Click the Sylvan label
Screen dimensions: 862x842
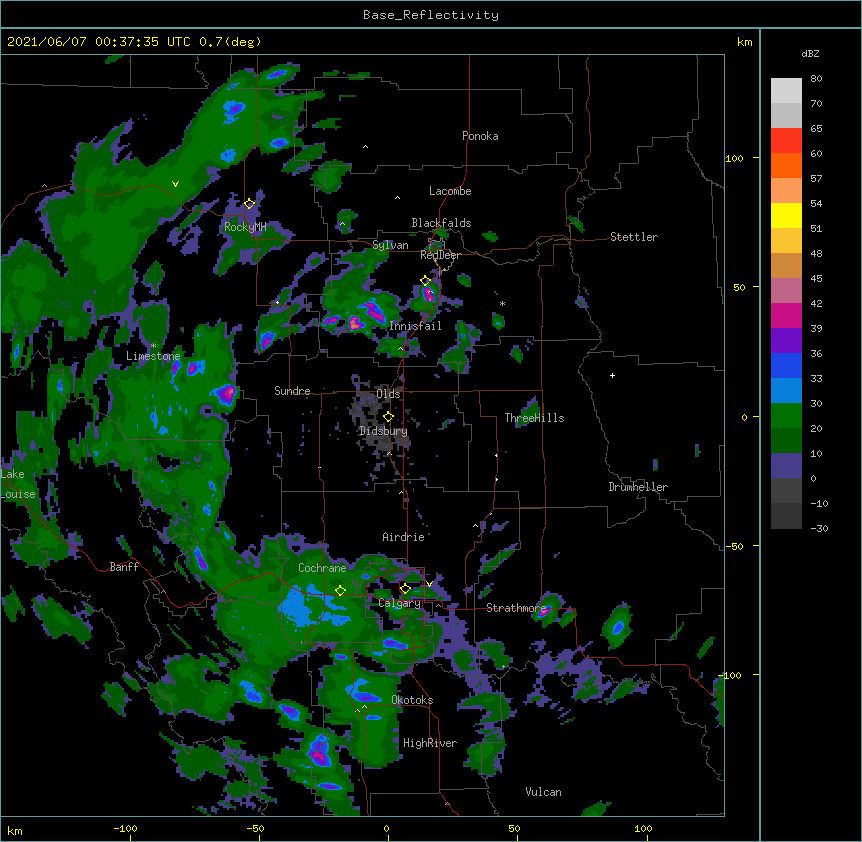point(390,245)
